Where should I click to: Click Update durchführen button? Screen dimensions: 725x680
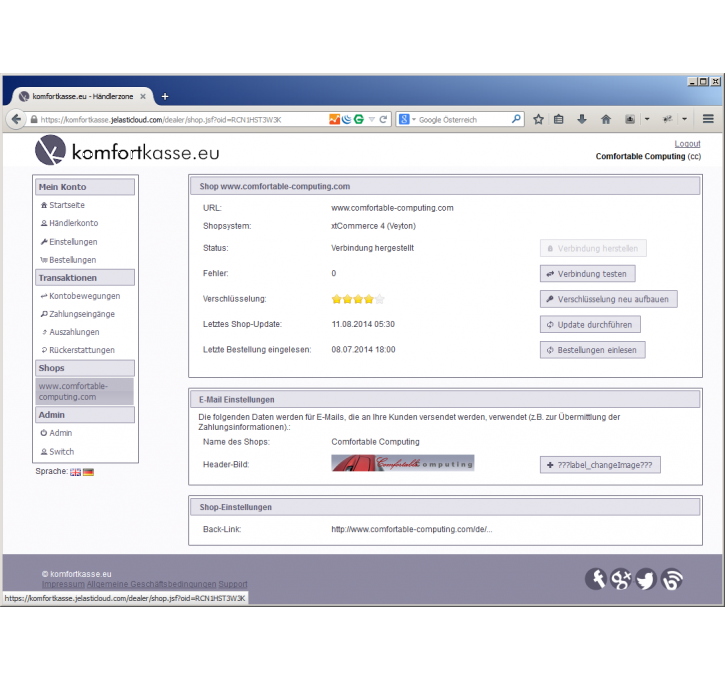(590, 325)
